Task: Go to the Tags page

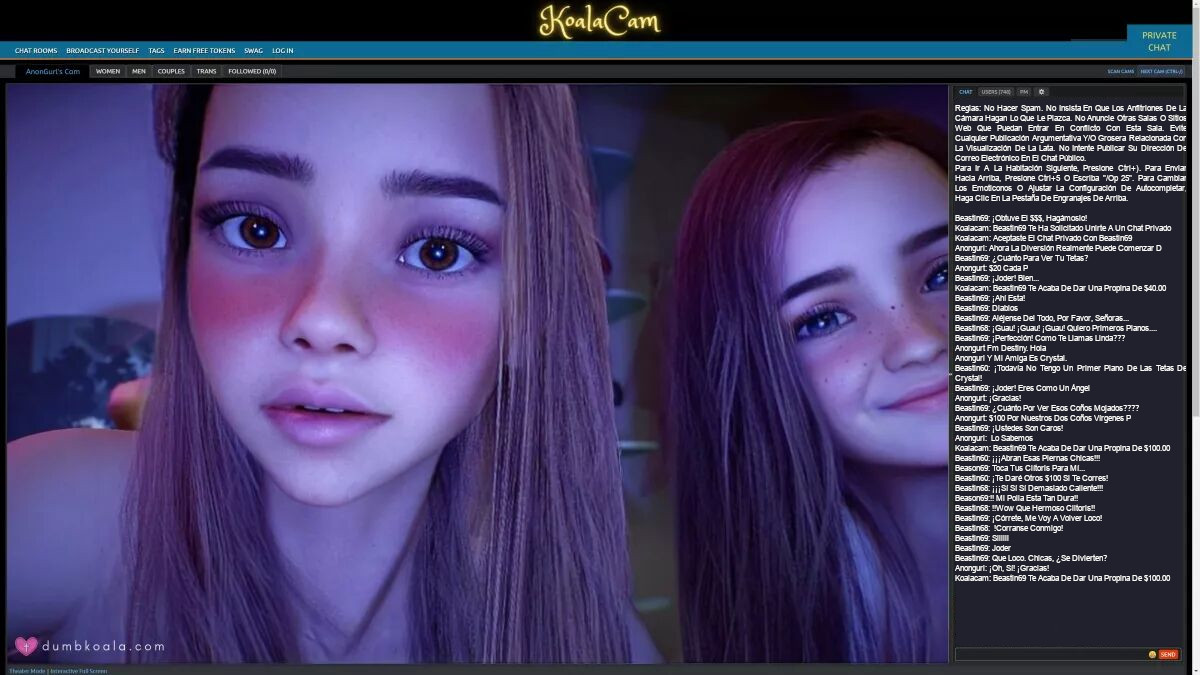Action: pos(156,50)
